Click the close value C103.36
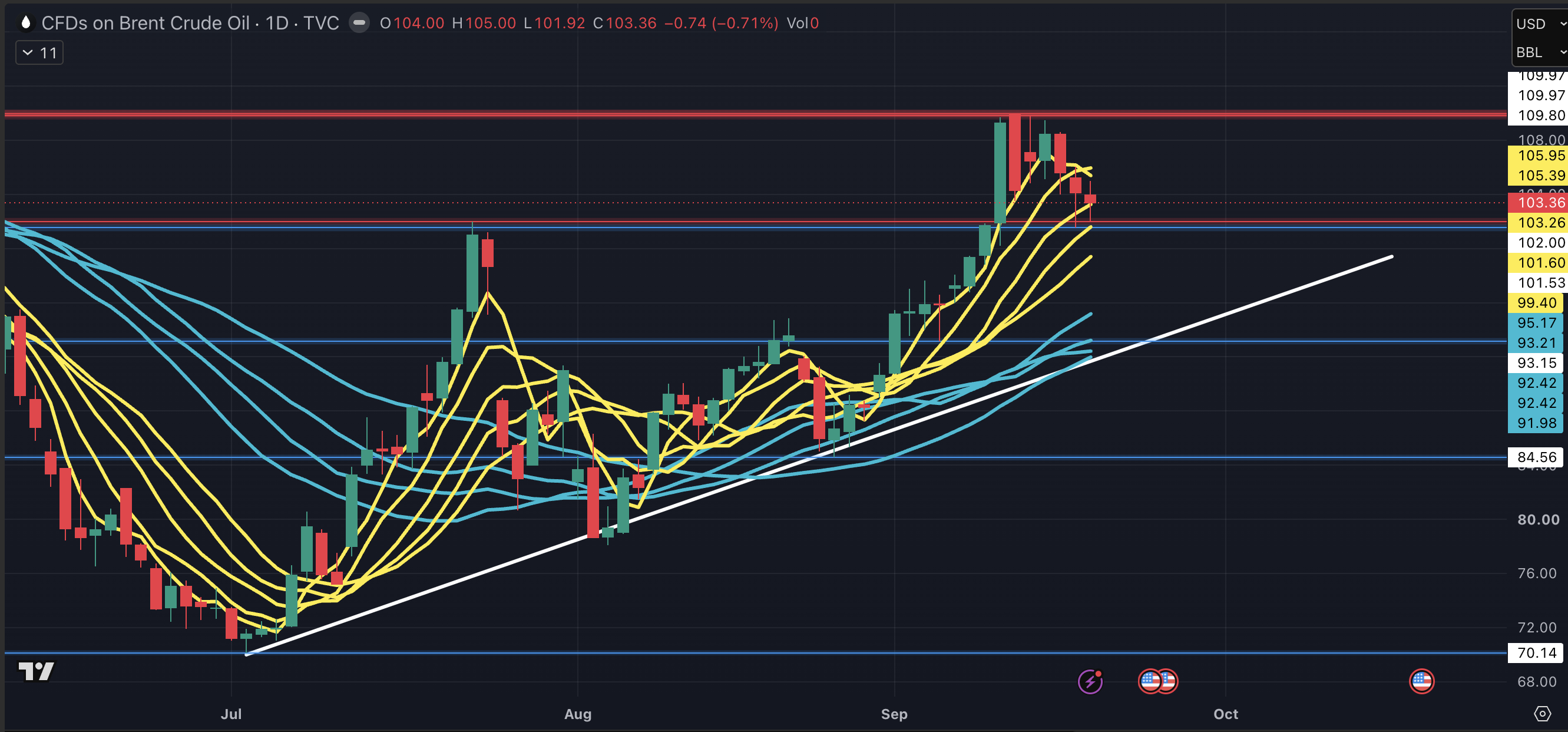Image resolution: width=1568 pixels, height=732 pixels. coord(624,23)
